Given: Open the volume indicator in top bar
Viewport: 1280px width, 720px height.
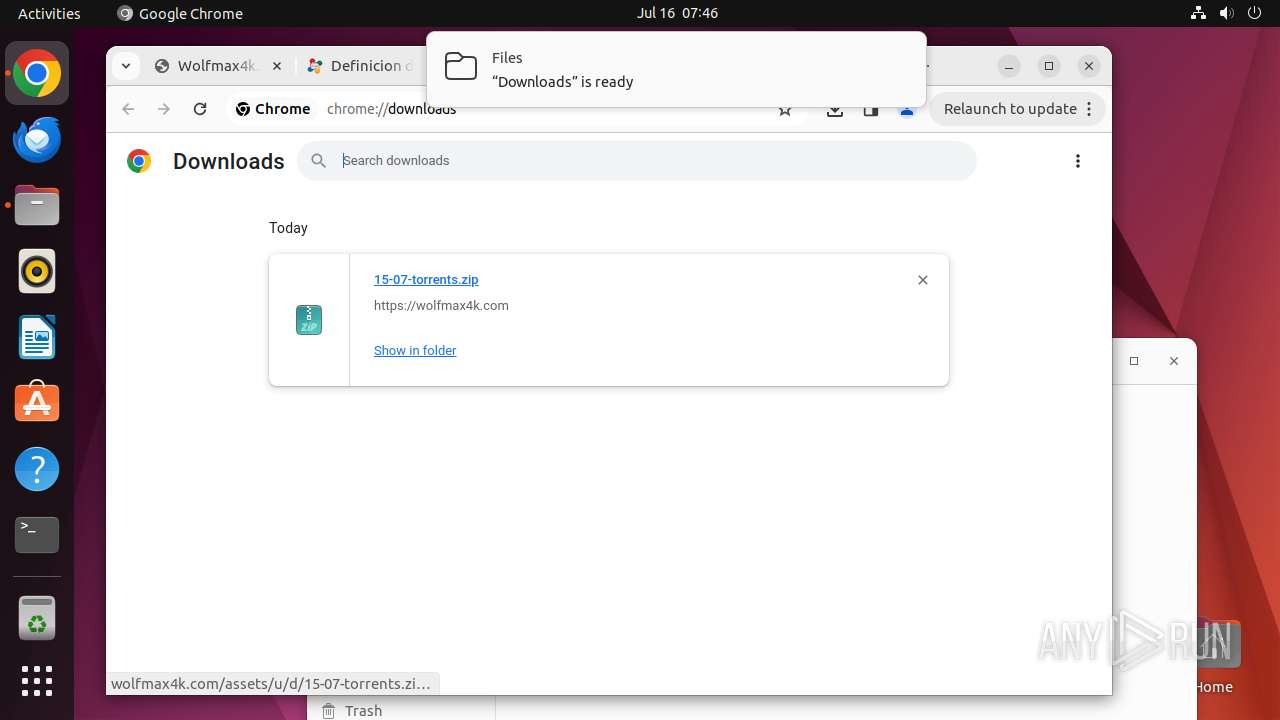Looking at the screenshot, I should (1227, 13).
